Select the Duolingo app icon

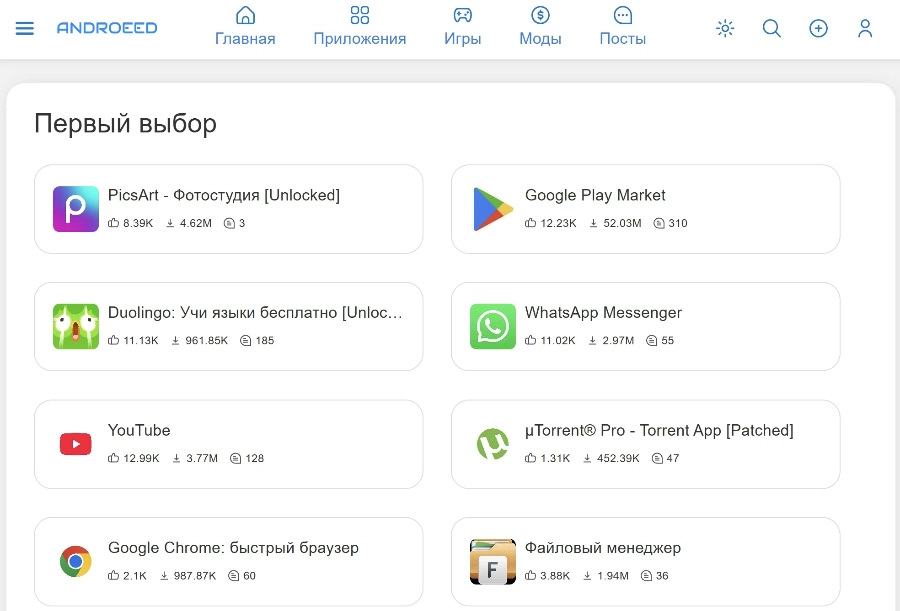point(75,326)
